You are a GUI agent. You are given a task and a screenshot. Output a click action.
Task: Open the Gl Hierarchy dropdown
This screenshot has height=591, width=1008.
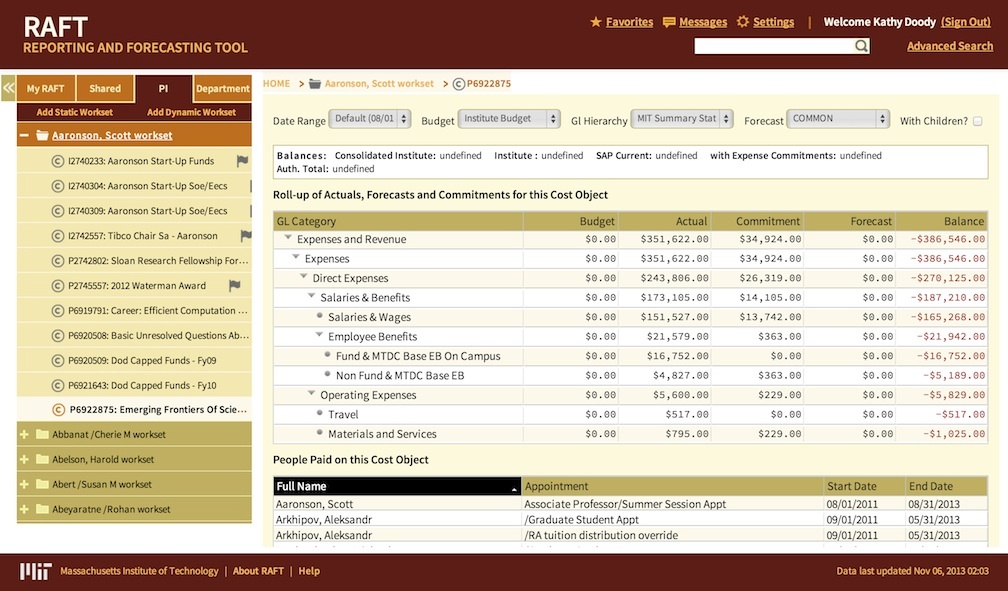682,119
